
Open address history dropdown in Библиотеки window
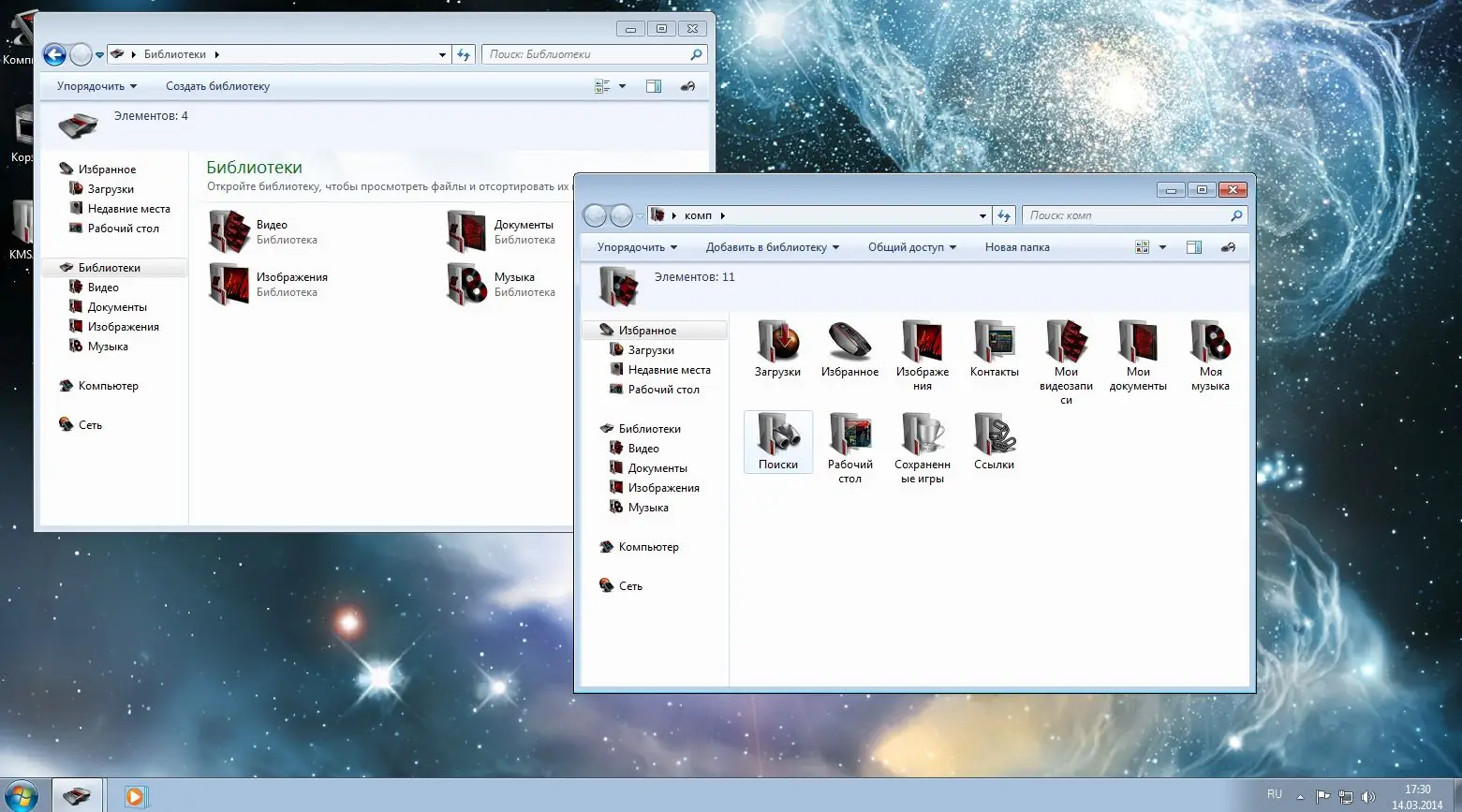click(x=442, y=54)
